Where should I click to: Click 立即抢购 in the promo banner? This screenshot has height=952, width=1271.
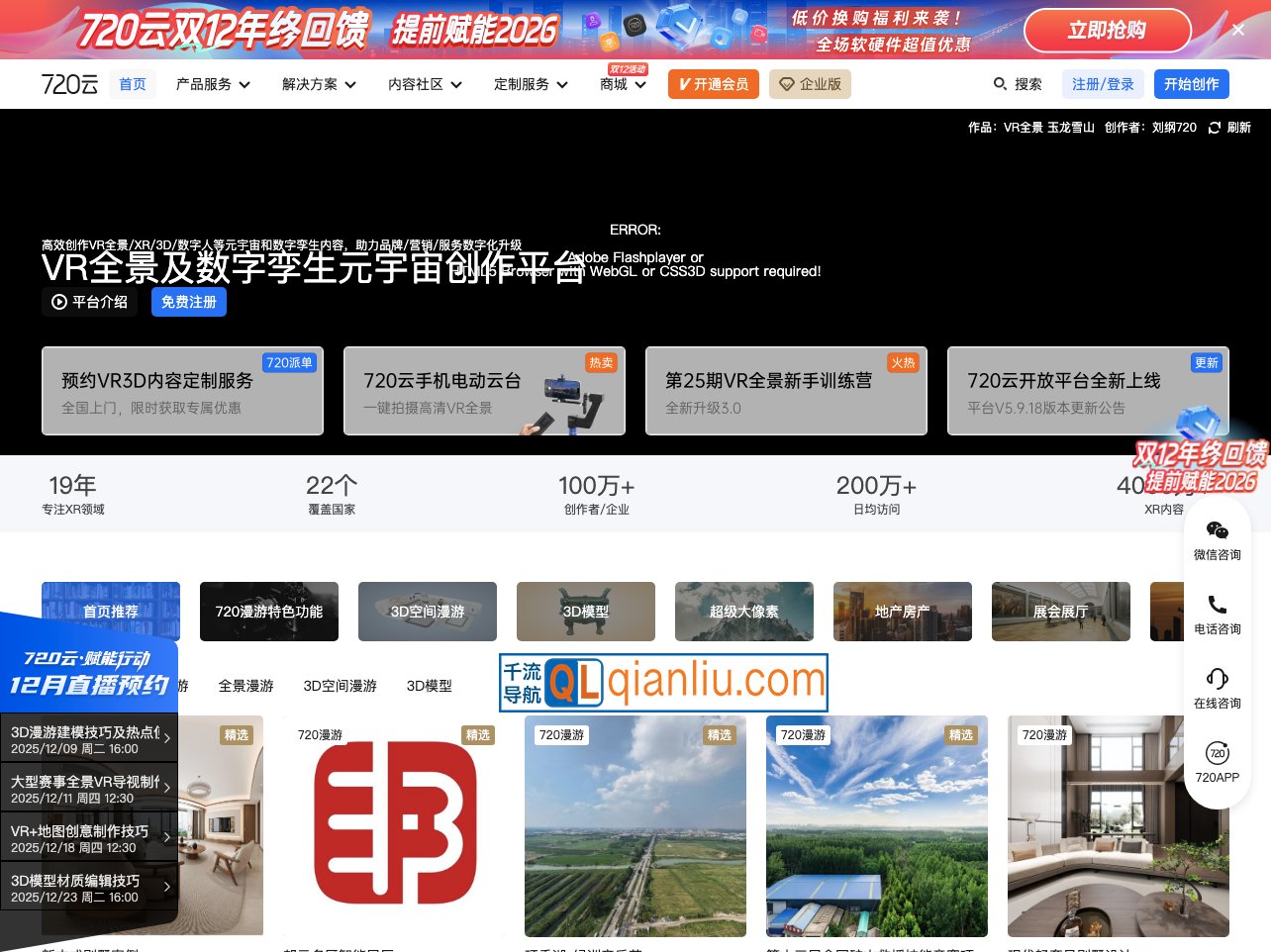[1107, 30]
